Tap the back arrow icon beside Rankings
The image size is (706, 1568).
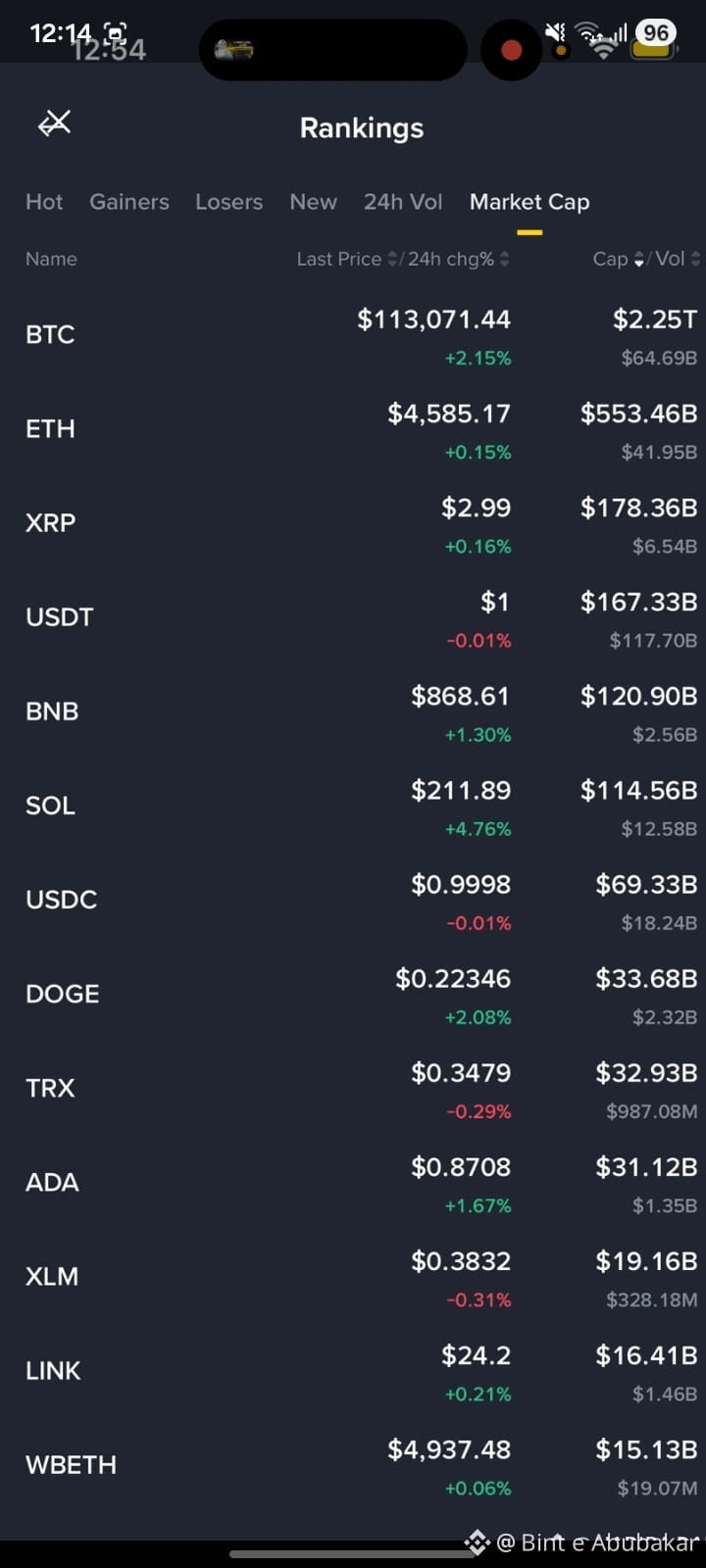point(55,123)
